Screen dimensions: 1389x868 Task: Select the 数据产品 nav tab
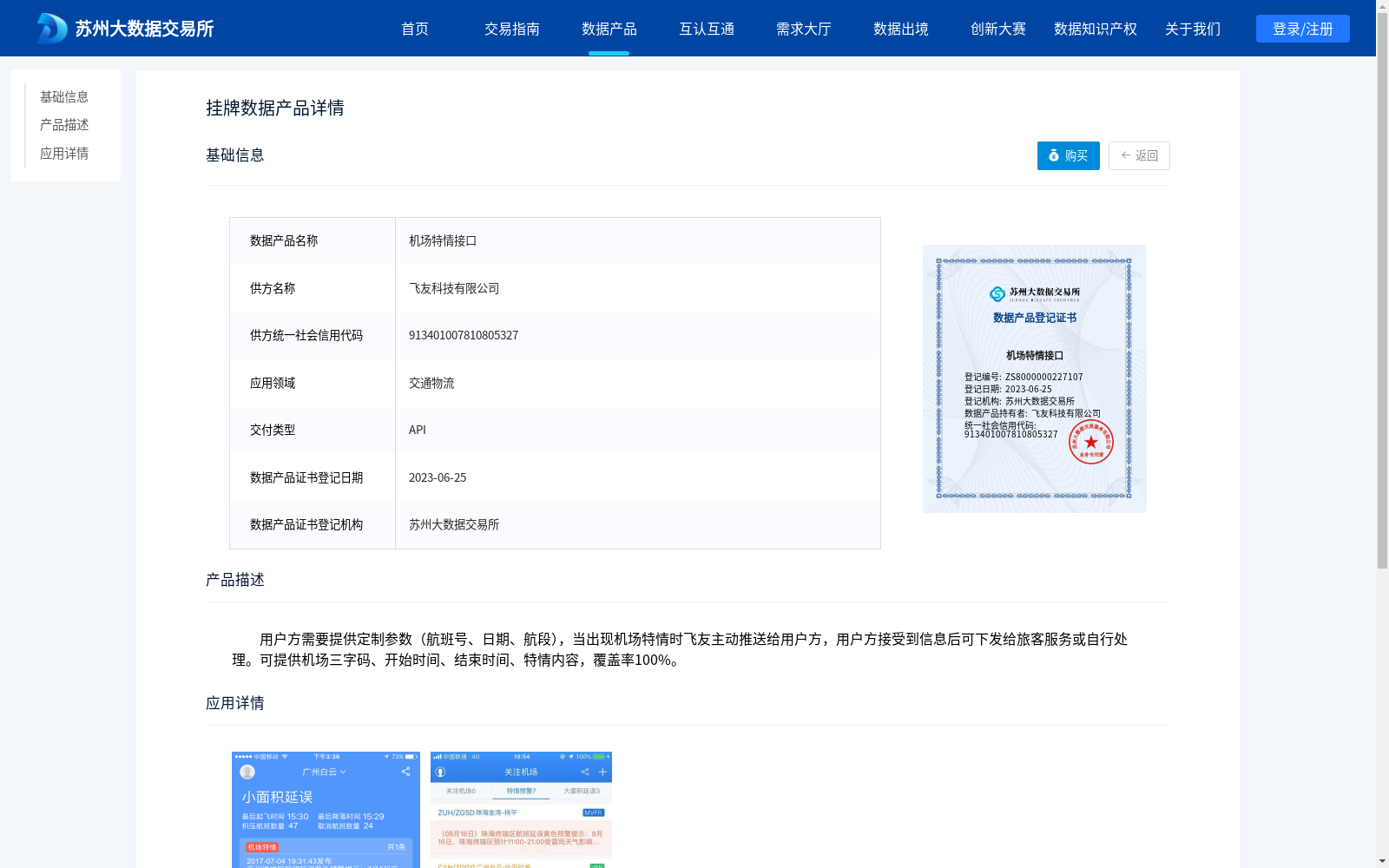(x=609, y=29)
